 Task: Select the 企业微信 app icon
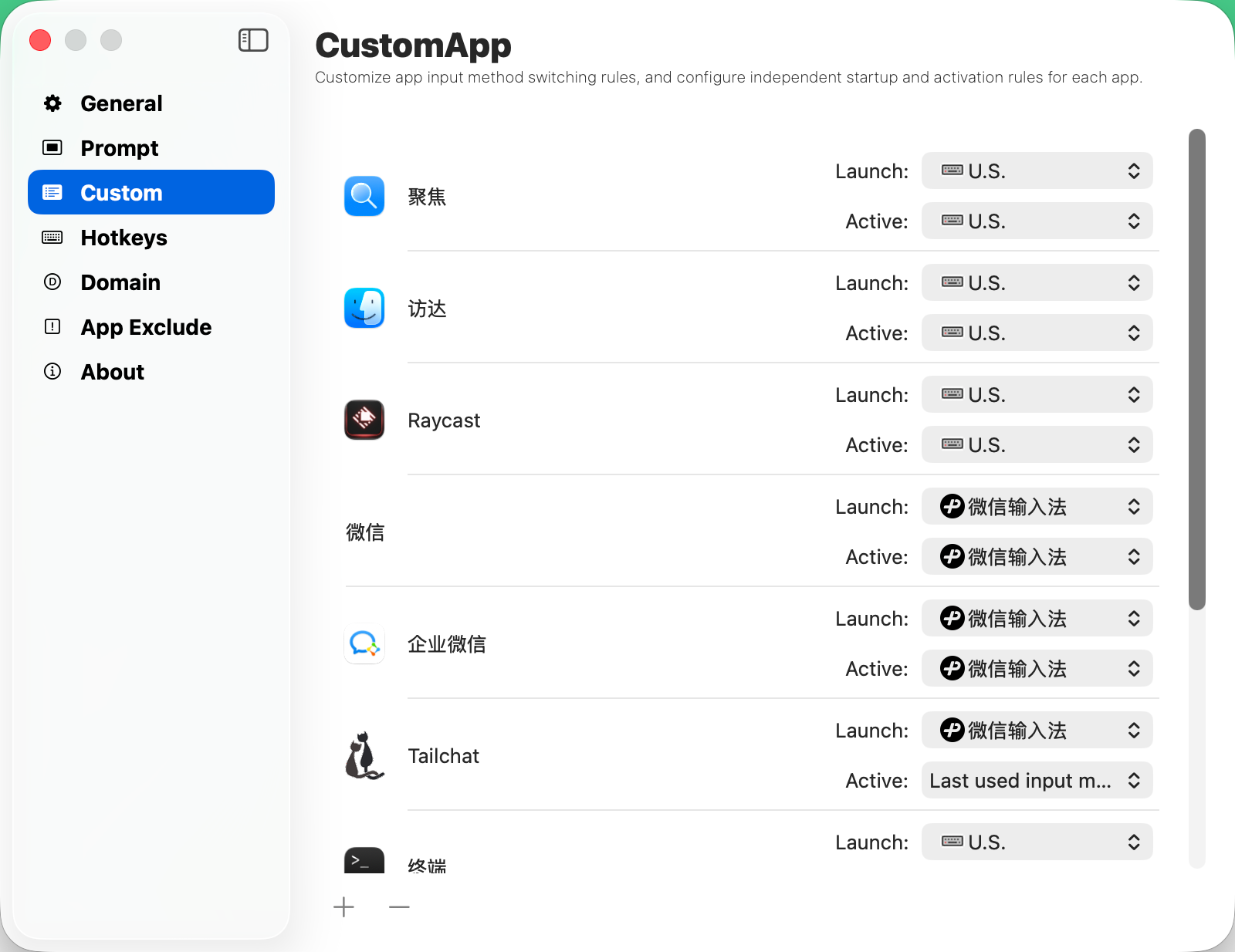[364, 643]
